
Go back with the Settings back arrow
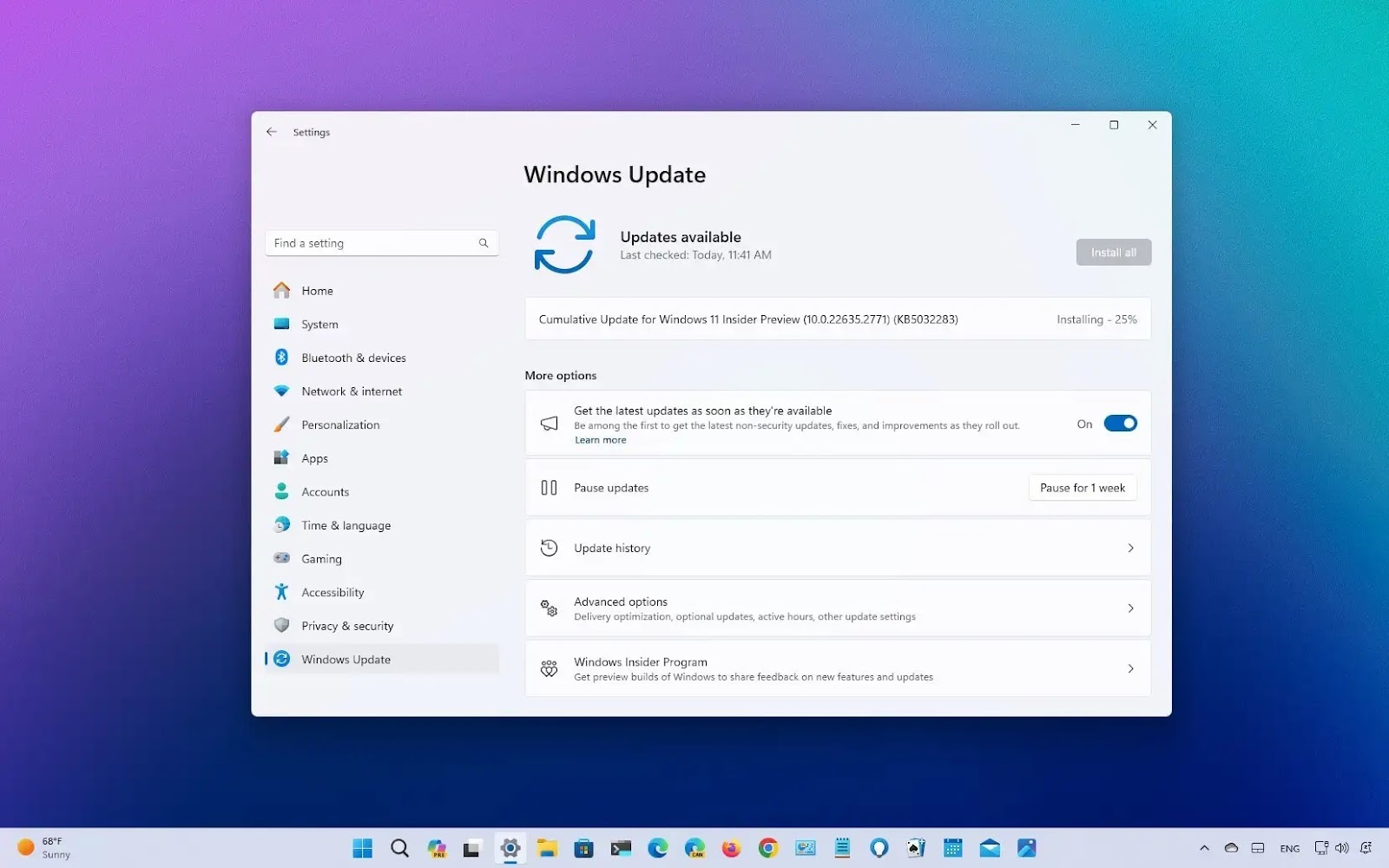pos(272,132)
